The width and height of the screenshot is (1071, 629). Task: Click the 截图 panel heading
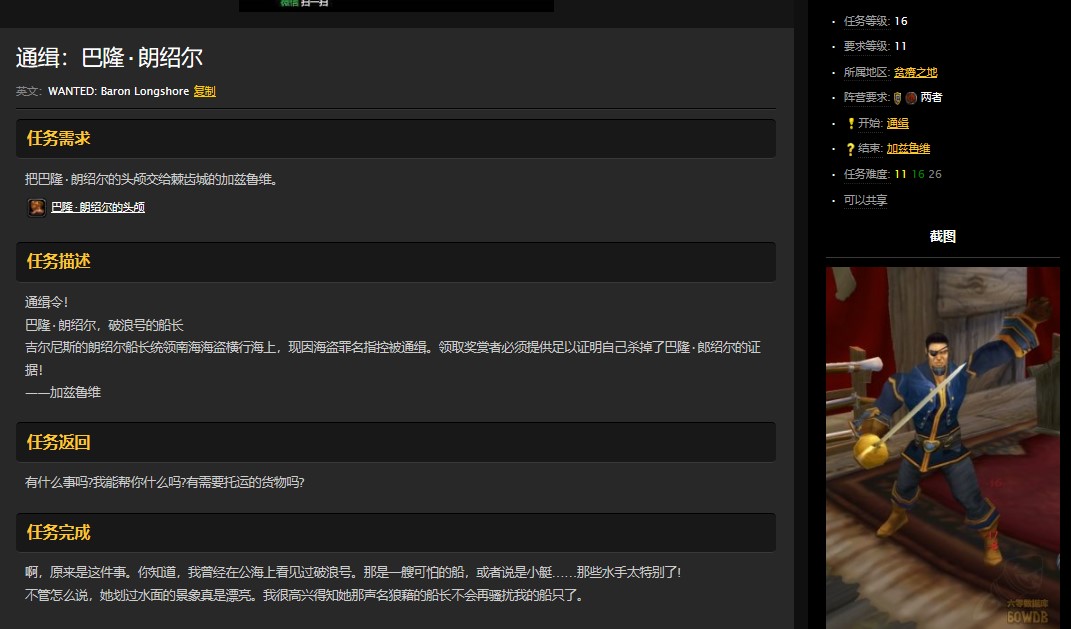[x=942, y=237]
